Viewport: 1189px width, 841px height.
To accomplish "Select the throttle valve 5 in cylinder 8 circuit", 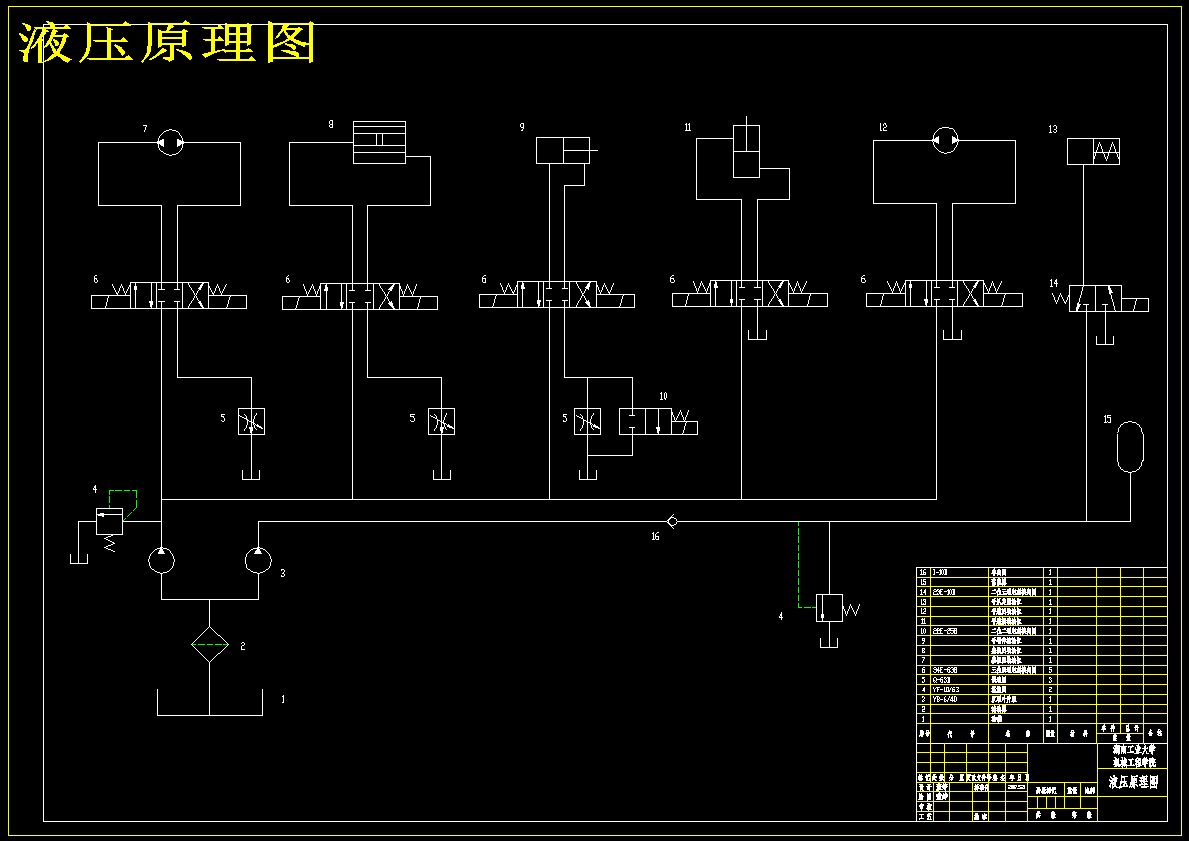I will point(441,422).
